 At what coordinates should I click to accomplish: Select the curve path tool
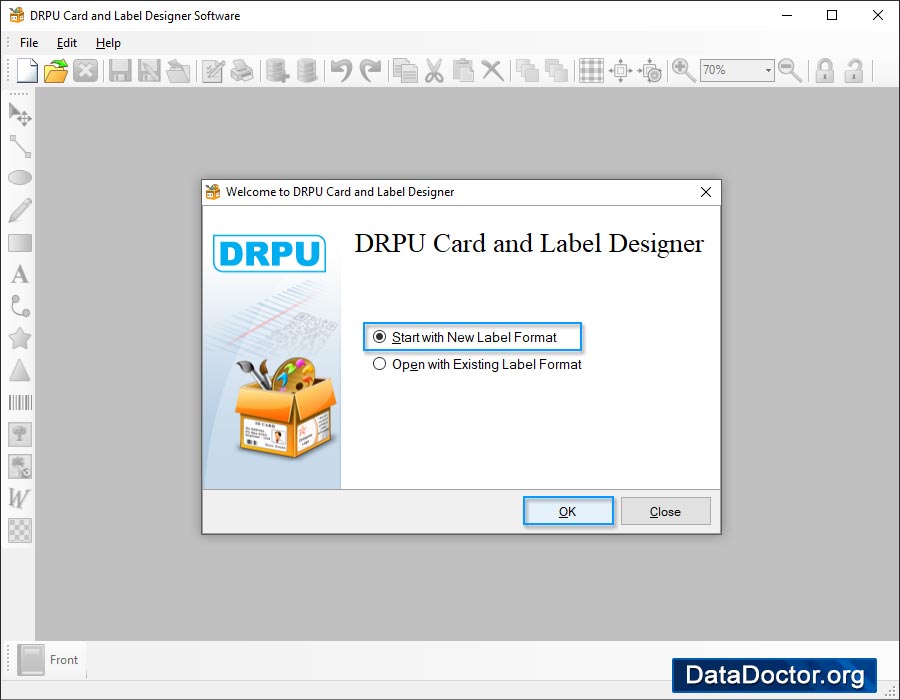pos(20,306)
